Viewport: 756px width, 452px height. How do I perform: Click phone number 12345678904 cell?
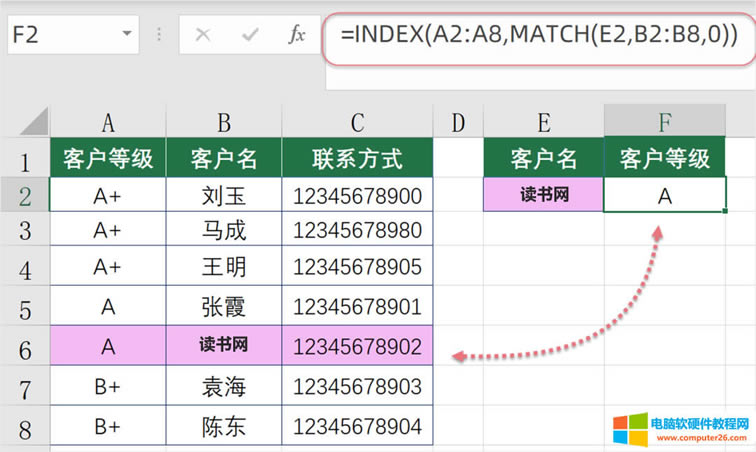[x=357, y=426]
